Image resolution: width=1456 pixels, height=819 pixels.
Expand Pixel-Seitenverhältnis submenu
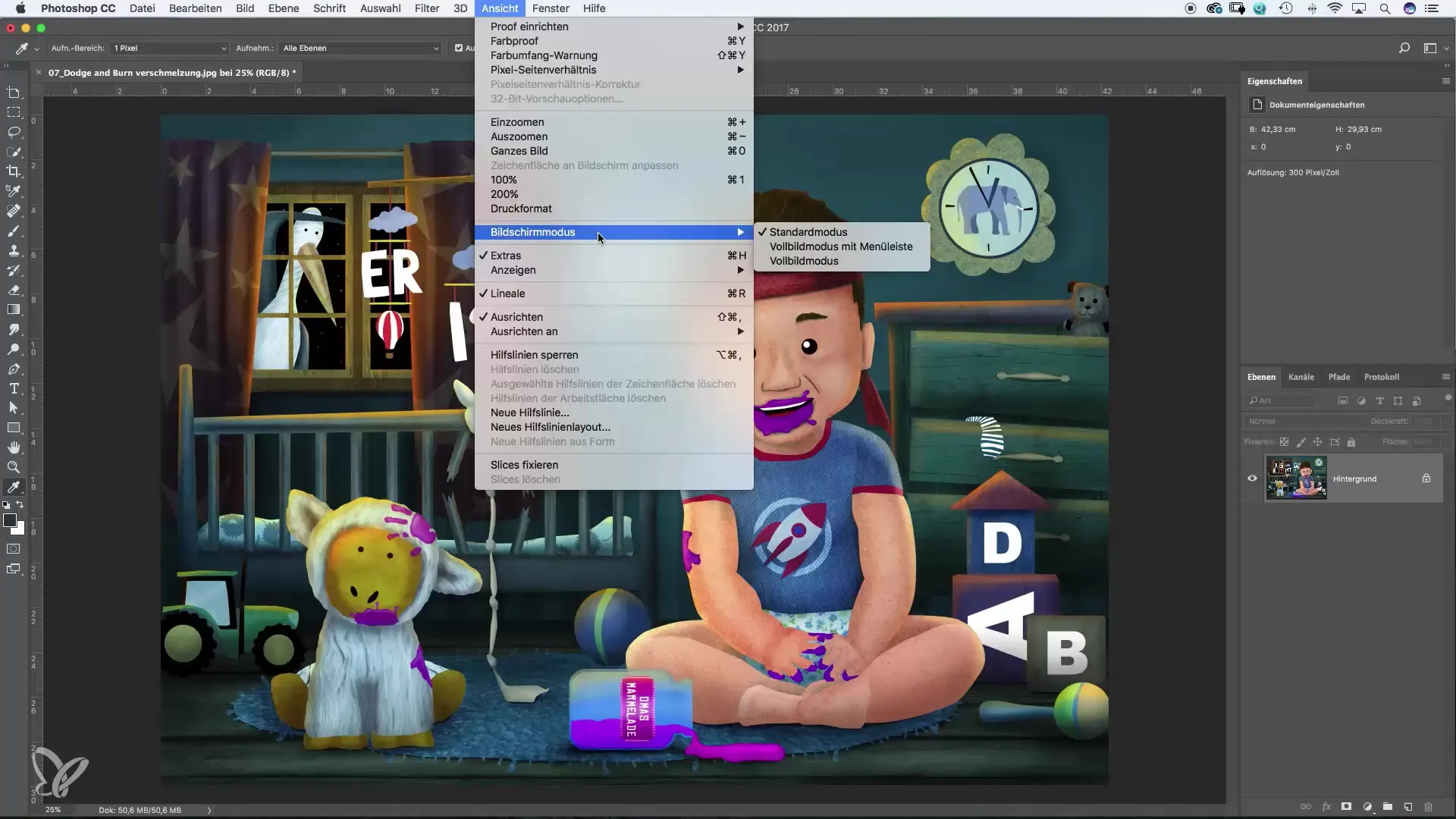614,70
